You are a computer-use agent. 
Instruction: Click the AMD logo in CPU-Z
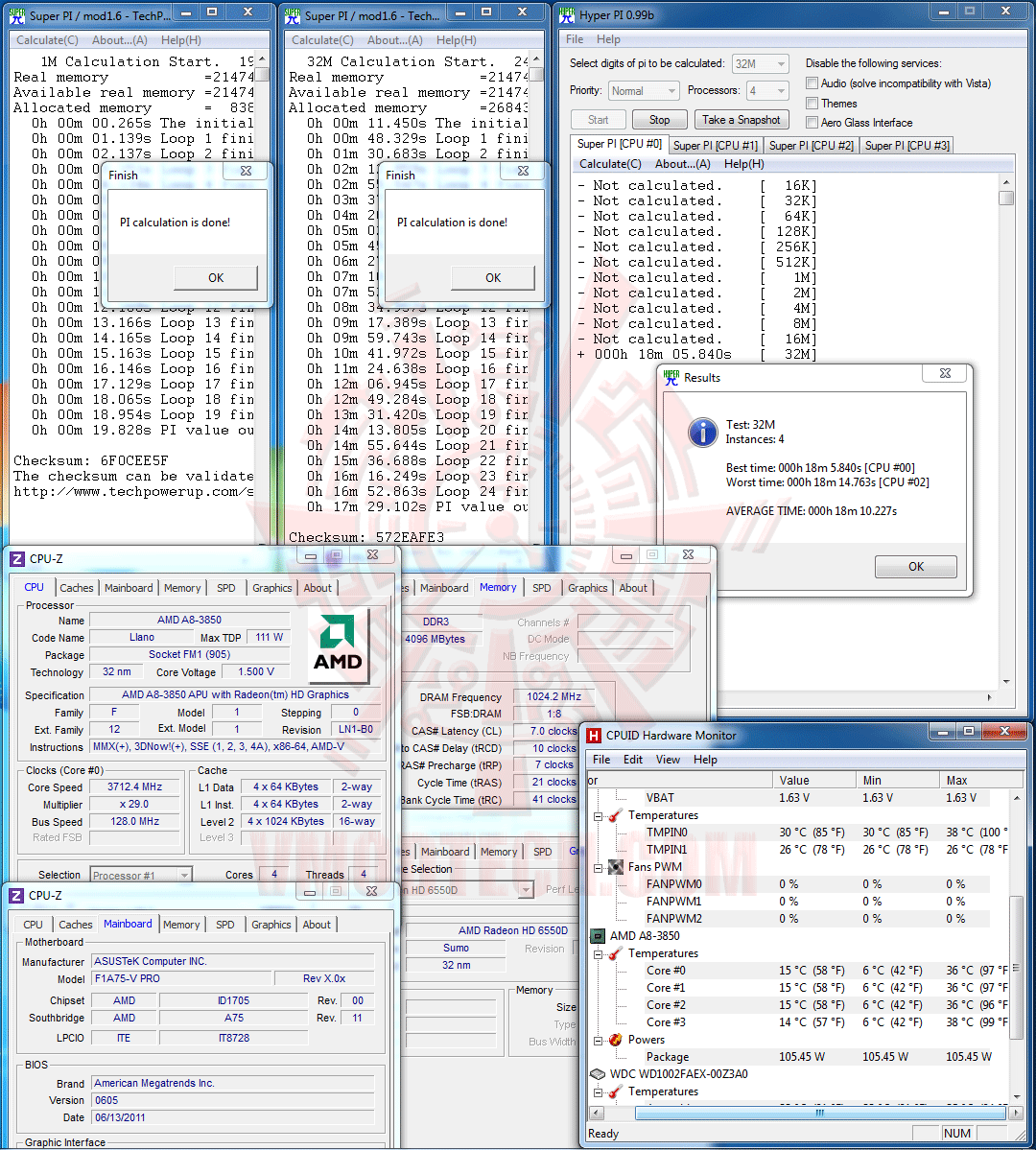(338, 644)
